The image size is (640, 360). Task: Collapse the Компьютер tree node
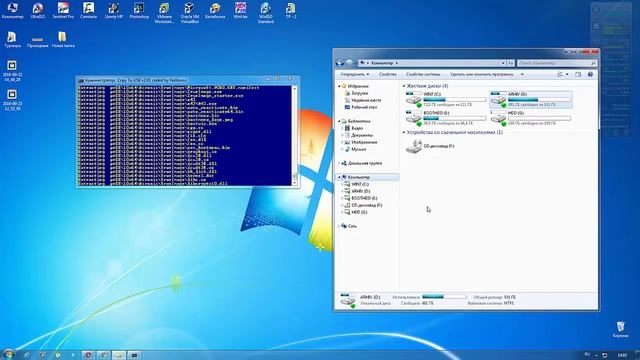tap(339, 177)
